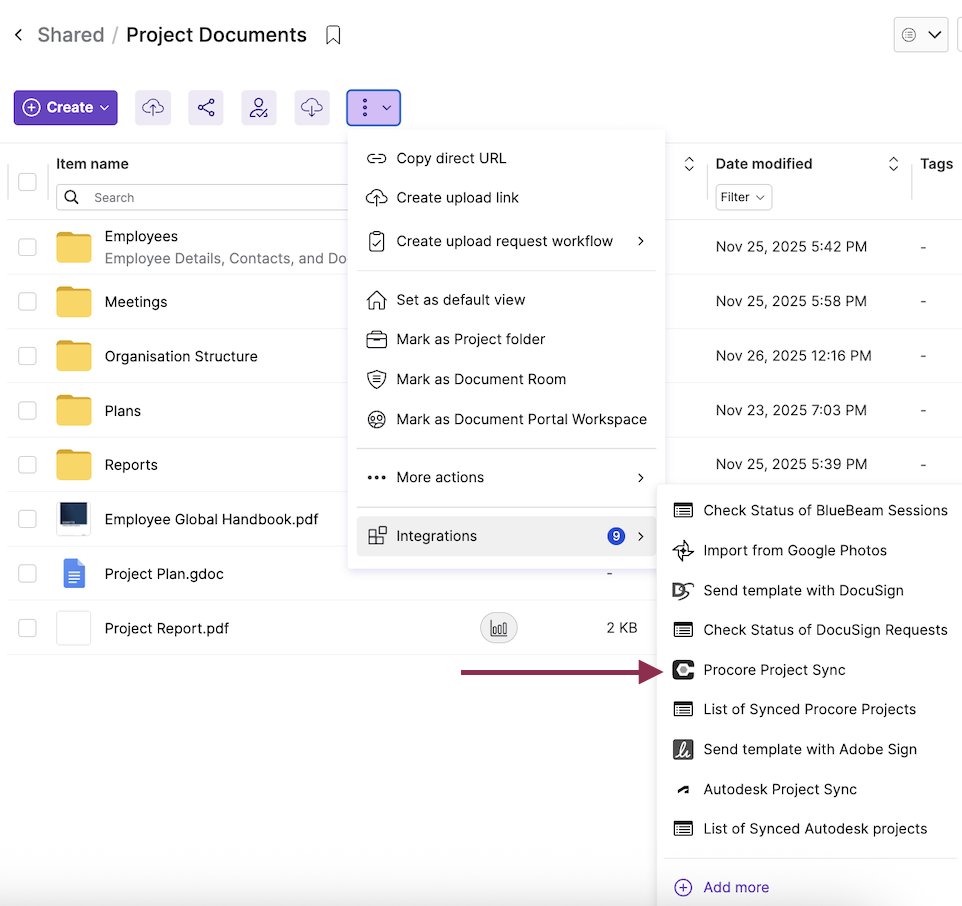Open the Date modified Filter dropdown
This screenshot has width=962, height=906.
(743, 197)
